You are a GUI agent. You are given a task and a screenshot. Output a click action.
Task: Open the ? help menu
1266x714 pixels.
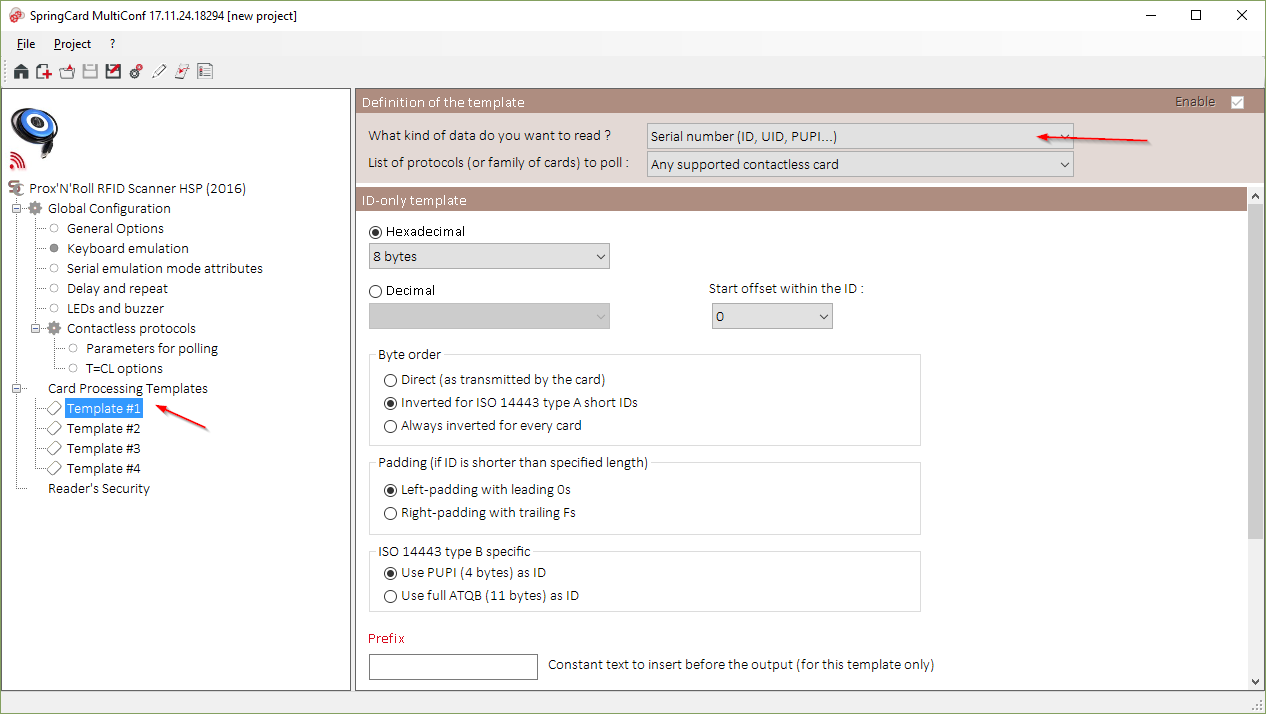click(x=113, y=44)
